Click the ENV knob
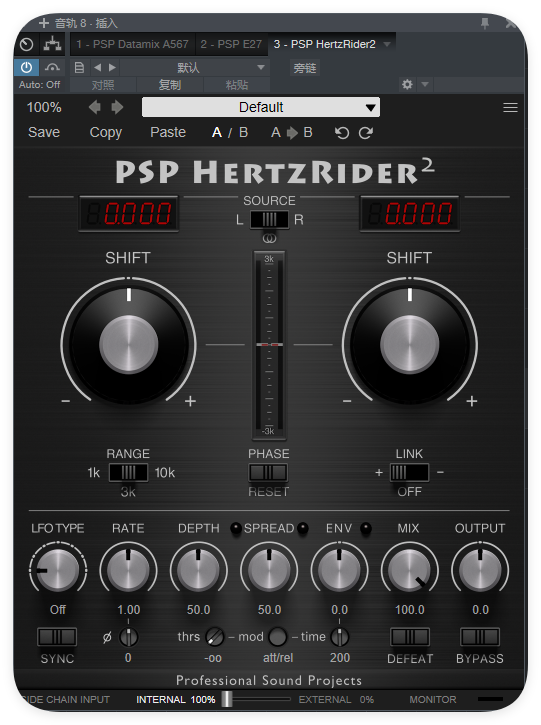Image resolution: width=541 pixels, height=725 pixels. click(x=339, y=570)
